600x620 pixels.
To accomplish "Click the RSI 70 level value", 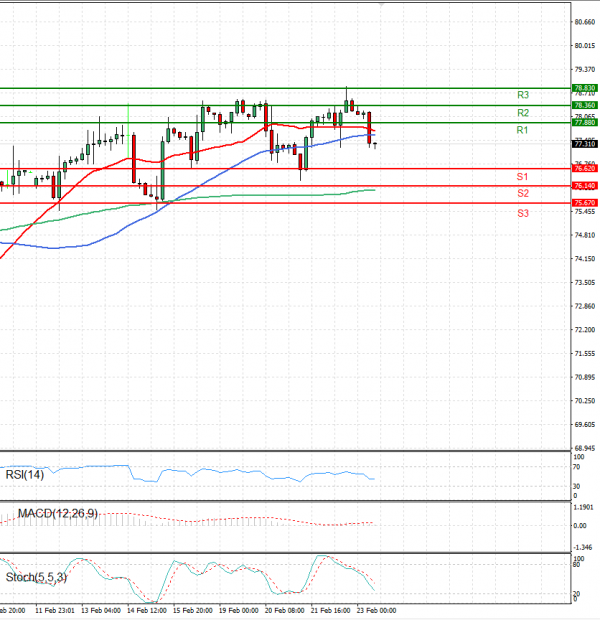I will point(577,467).
